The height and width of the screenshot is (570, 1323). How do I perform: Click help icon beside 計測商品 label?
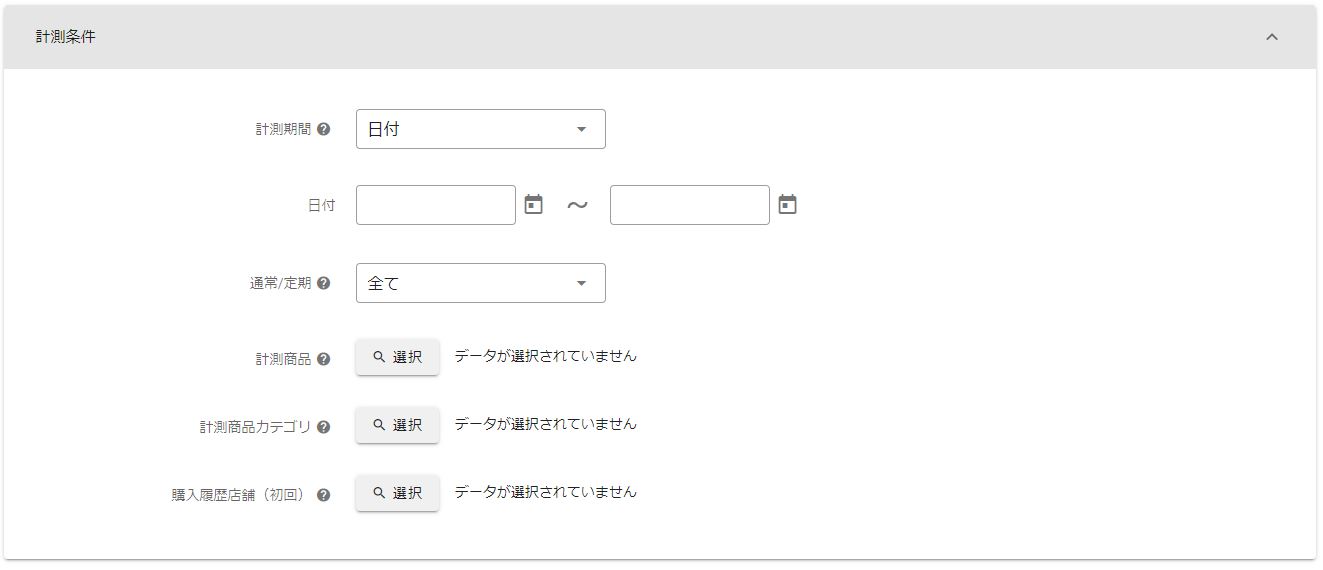(323, 359)
